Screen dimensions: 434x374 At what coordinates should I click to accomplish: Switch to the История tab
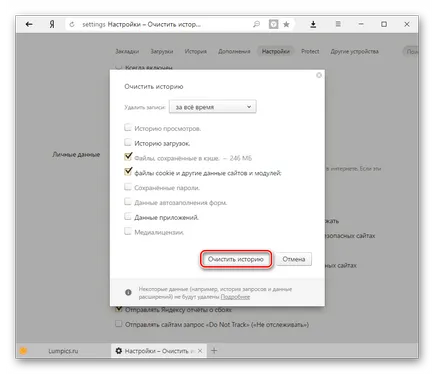196,51
